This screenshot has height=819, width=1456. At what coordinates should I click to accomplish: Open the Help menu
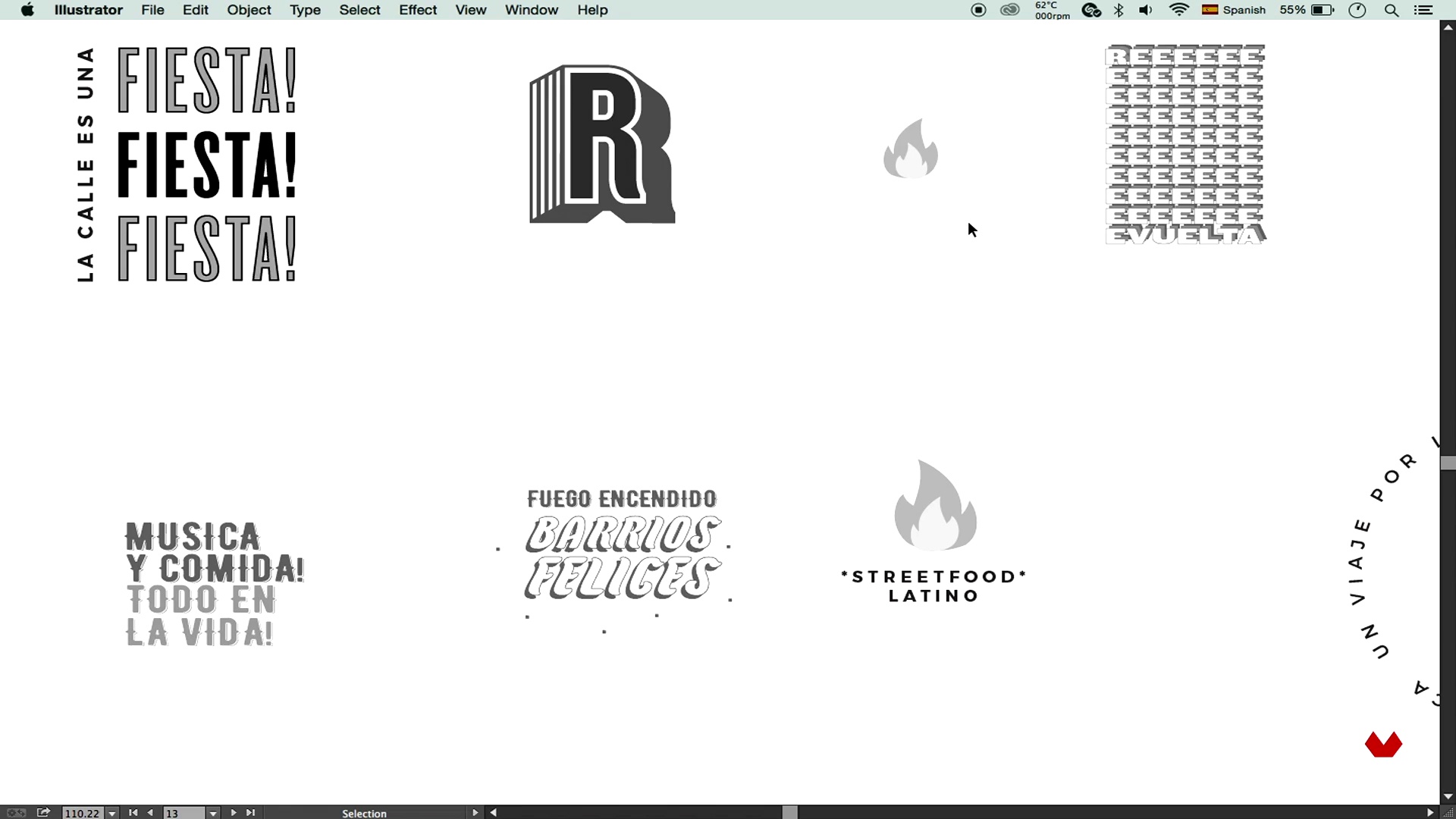[x=592, y=10]
